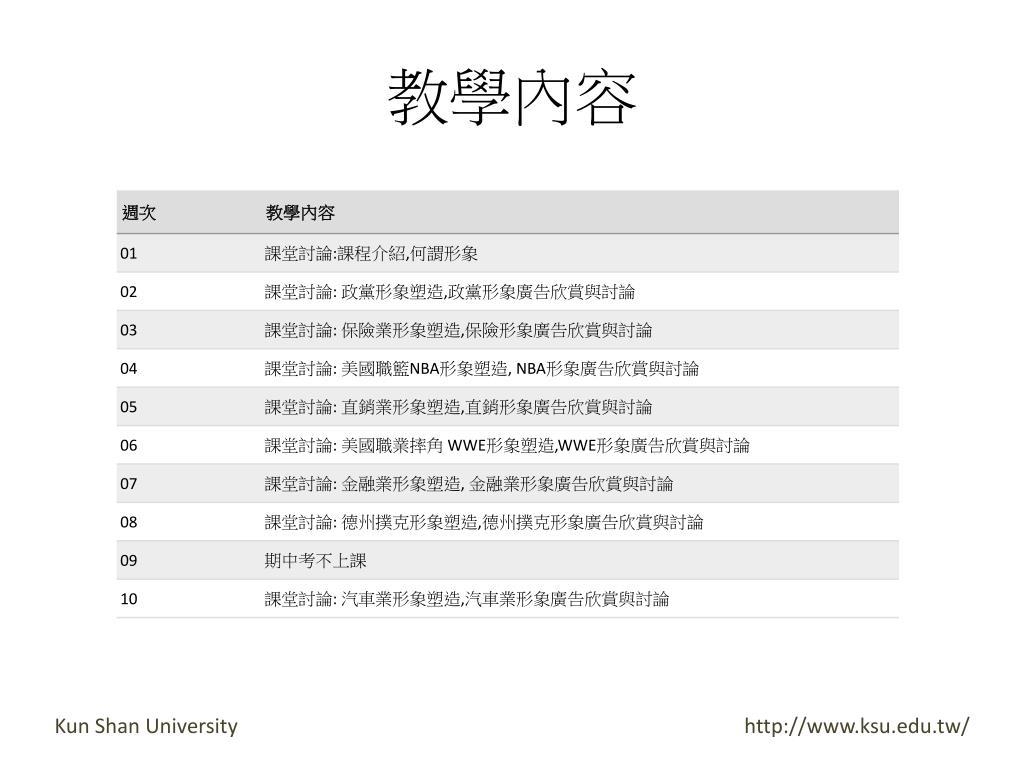The image size is (1024, 768).
Task: Click the slide title 教學內容
Action: click(512, 99)
